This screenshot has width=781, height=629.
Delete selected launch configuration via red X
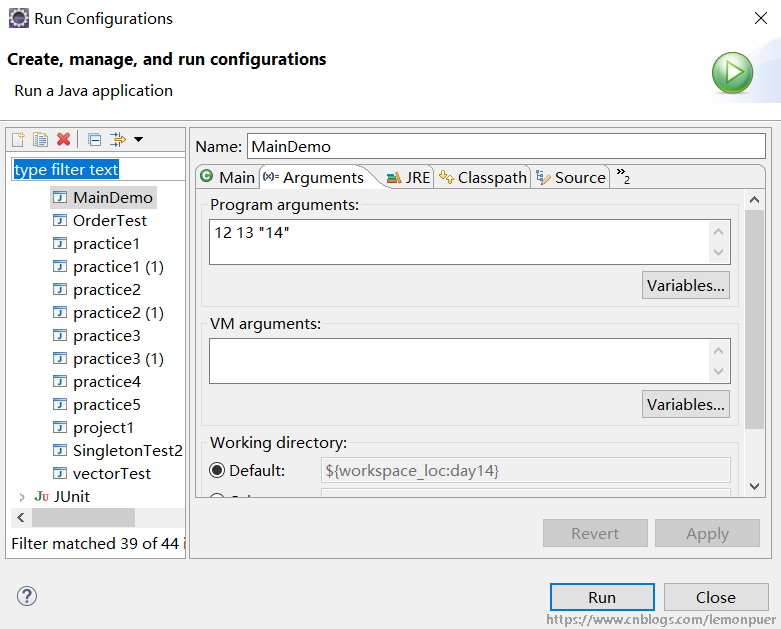click(x=63, y=139)
